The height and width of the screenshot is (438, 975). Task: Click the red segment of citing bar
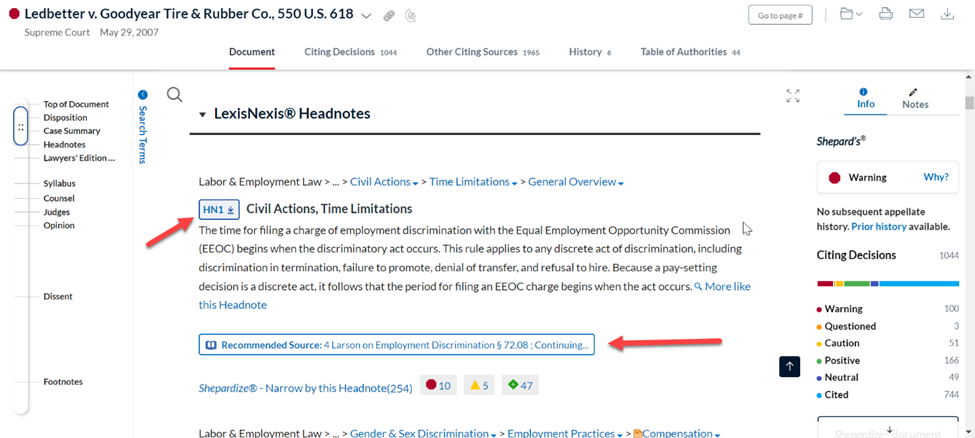(825, 284)
